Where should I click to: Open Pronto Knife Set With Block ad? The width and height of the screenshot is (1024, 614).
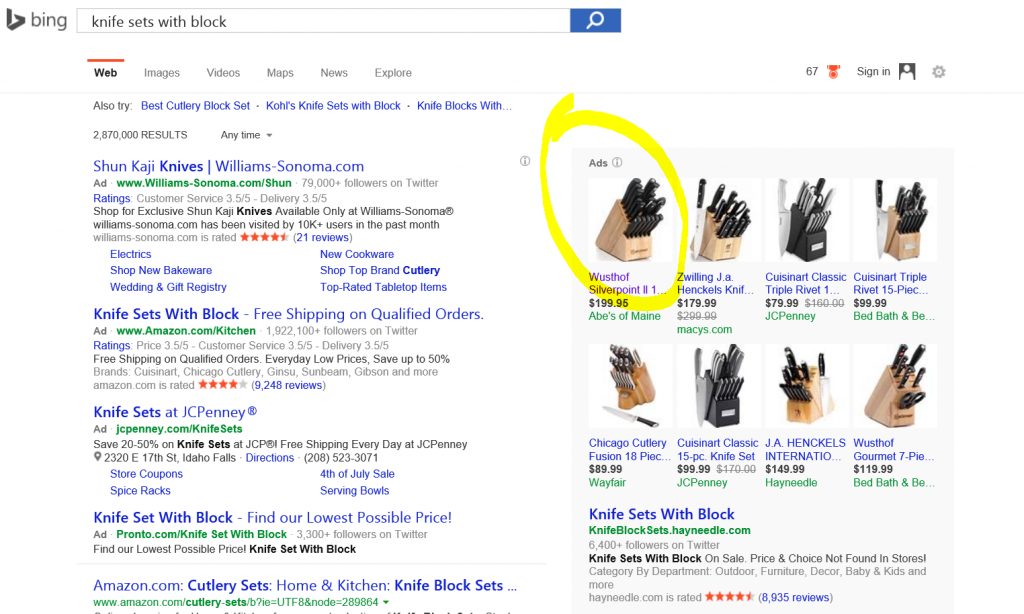coord(272,518)
